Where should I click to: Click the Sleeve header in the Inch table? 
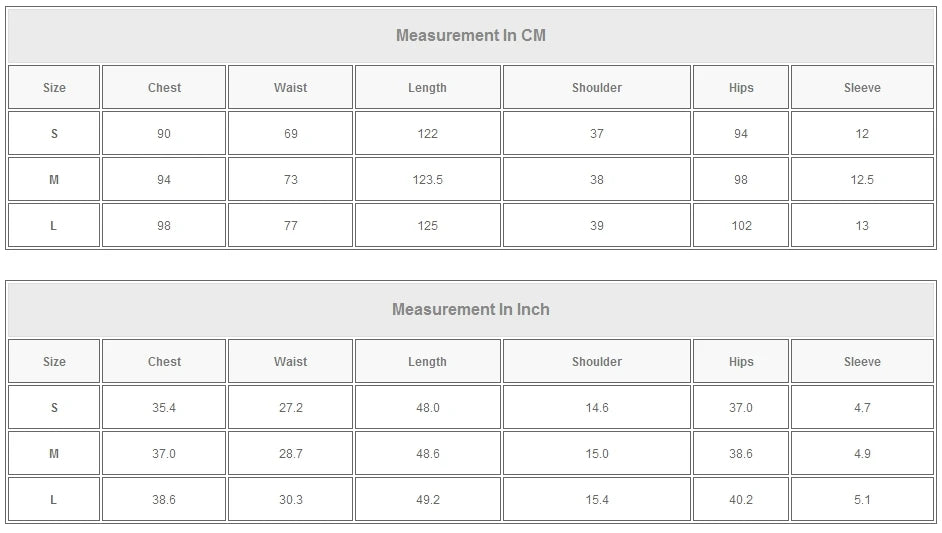click(x=862, y=362)
